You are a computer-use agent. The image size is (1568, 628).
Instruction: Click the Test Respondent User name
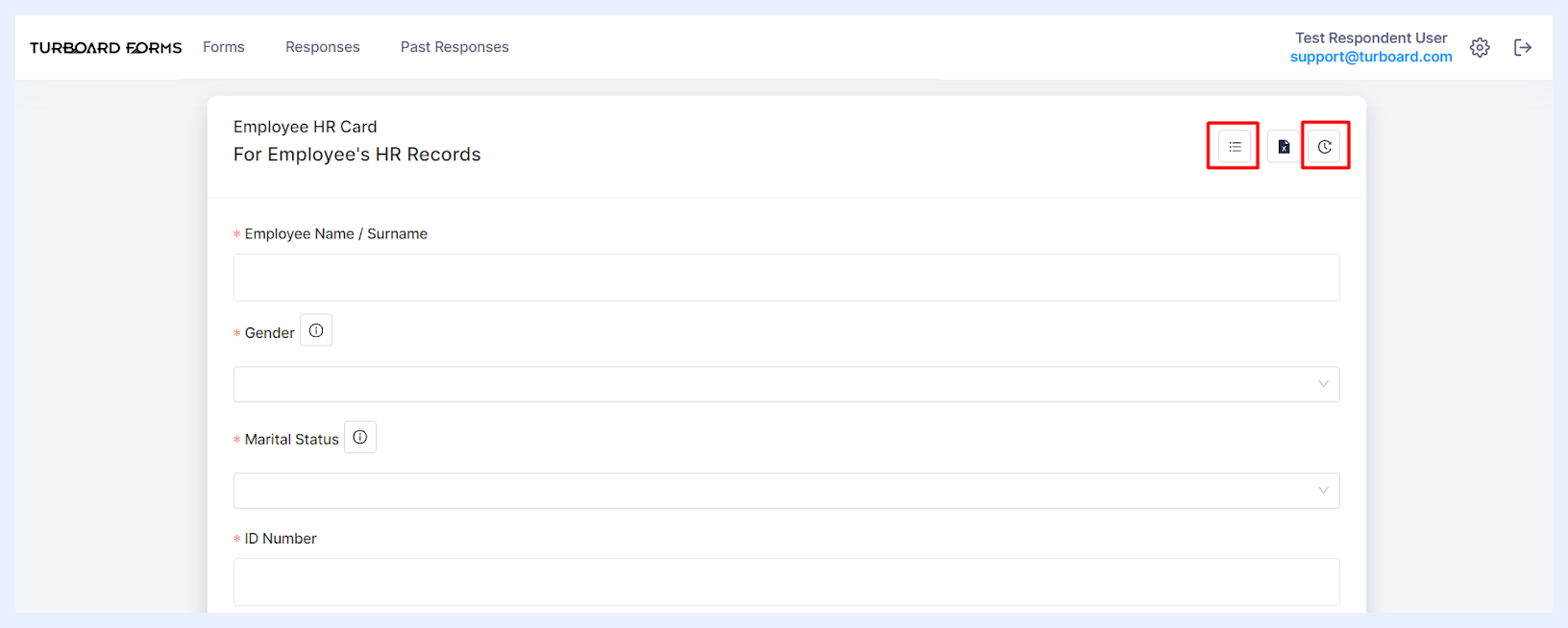(x=1371, y=38)
